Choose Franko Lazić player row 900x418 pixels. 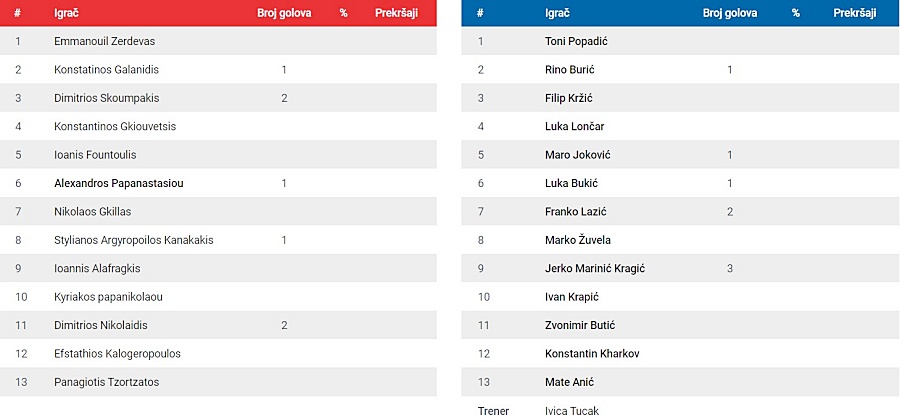click(x=680, y=211)
